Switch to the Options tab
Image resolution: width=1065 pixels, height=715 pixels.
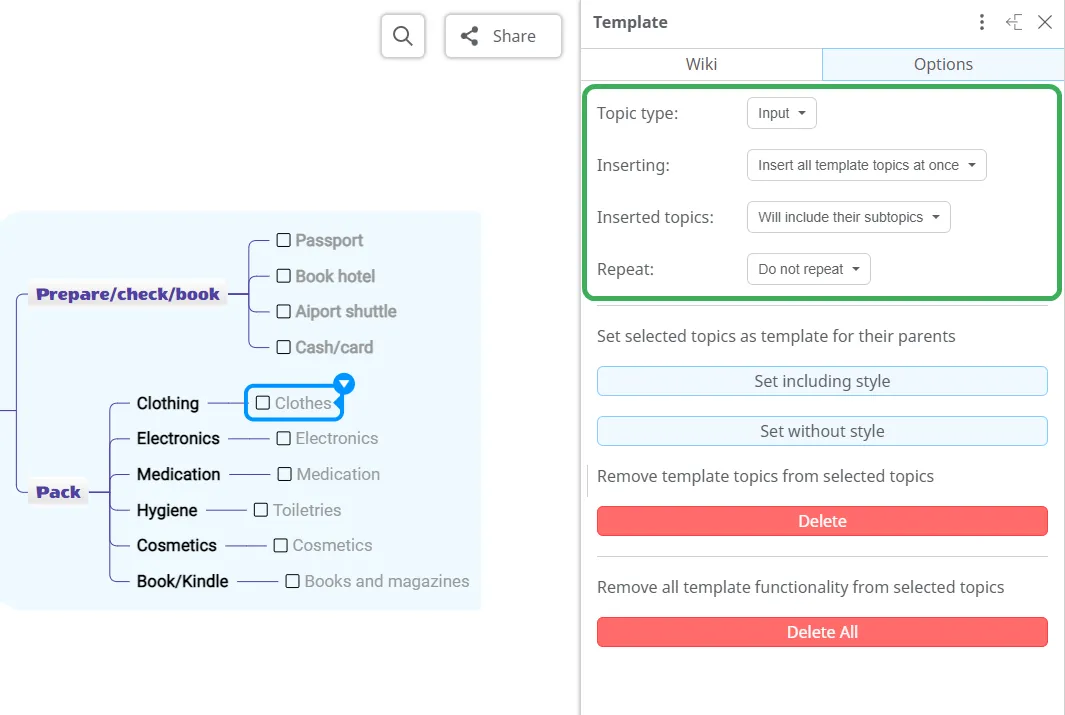click(x=942, y=64)
